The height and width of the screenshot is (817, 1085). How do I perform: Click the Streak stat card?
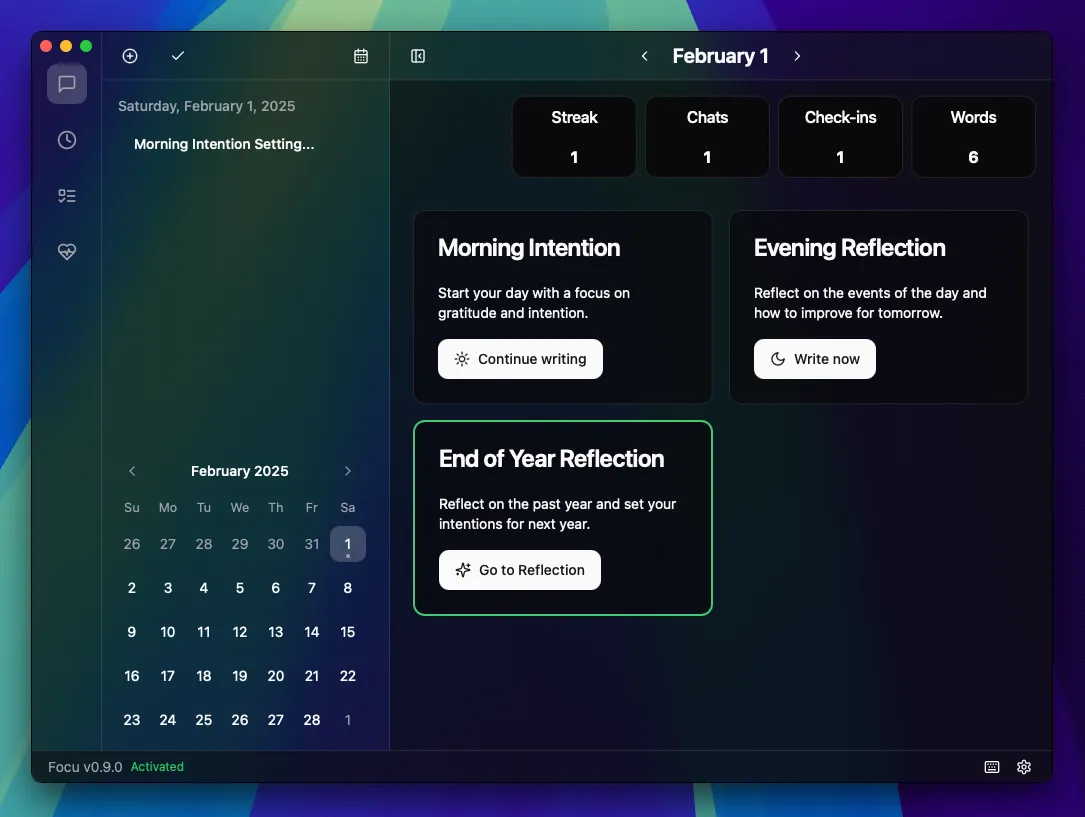click(574, 137)
